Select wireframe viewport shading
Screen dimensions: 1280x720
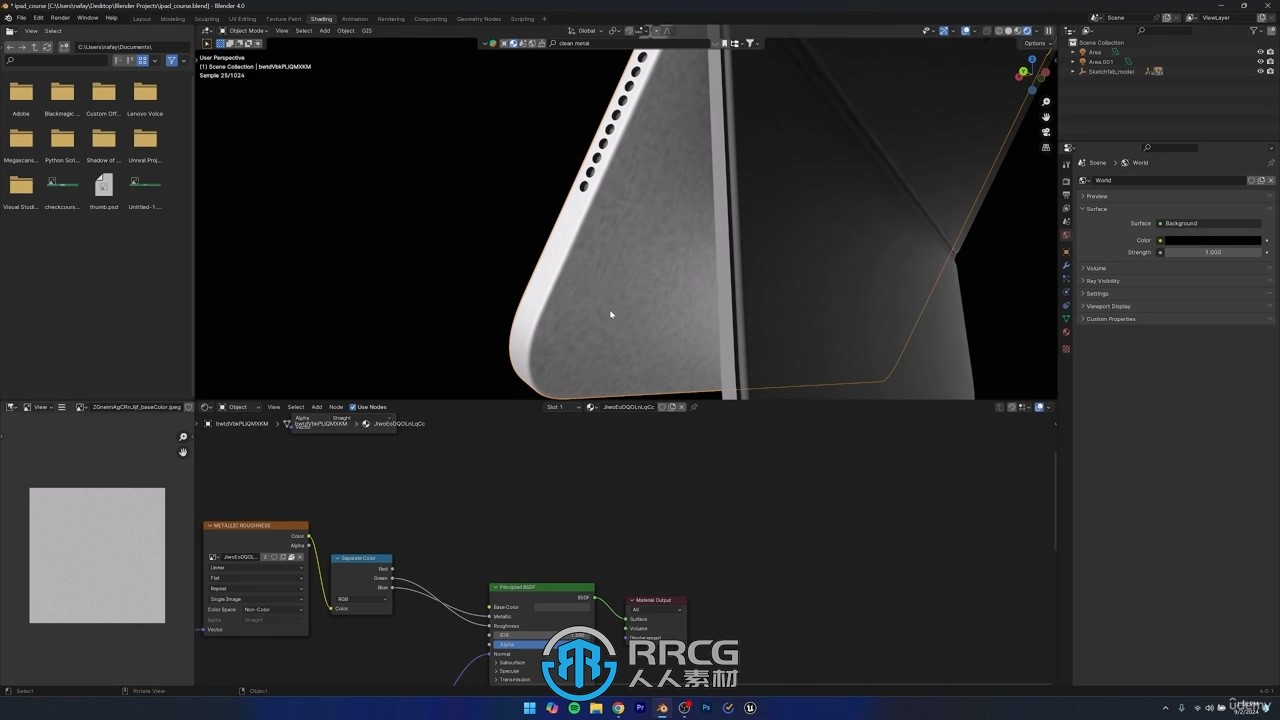pos(999,31)
